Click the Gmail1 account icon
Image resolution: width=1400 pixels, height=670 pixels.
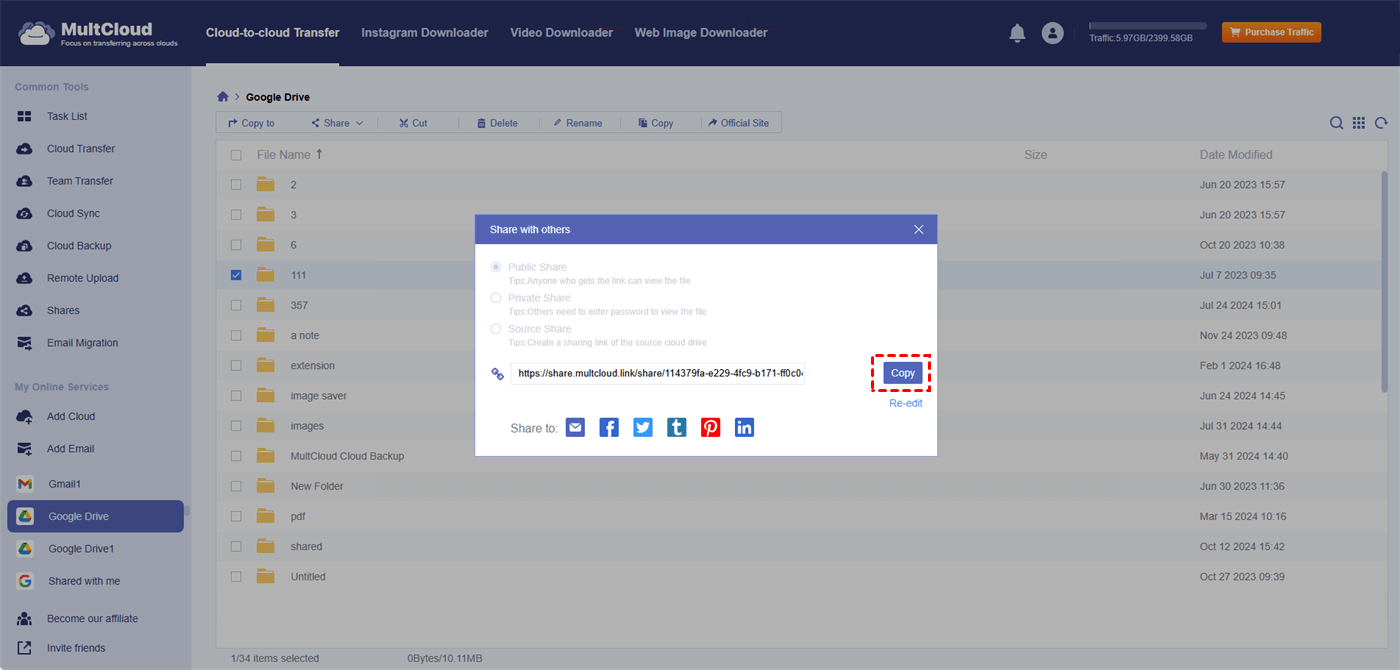(x=25, y=484)
